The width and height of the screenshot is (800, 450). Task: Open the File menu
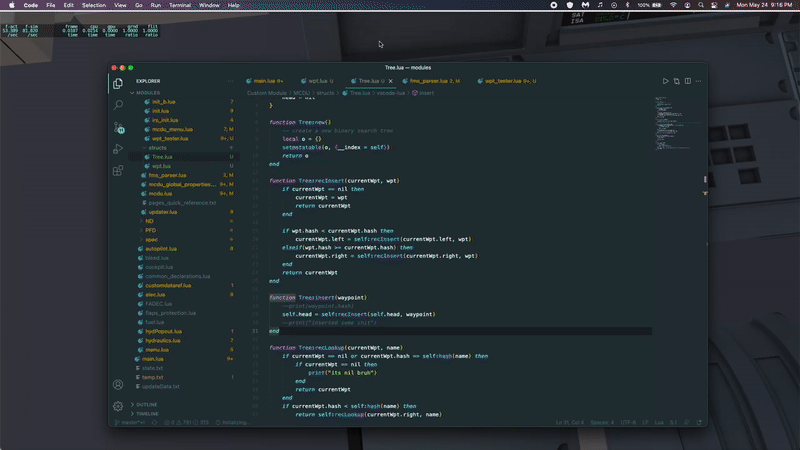coord(51,5)
